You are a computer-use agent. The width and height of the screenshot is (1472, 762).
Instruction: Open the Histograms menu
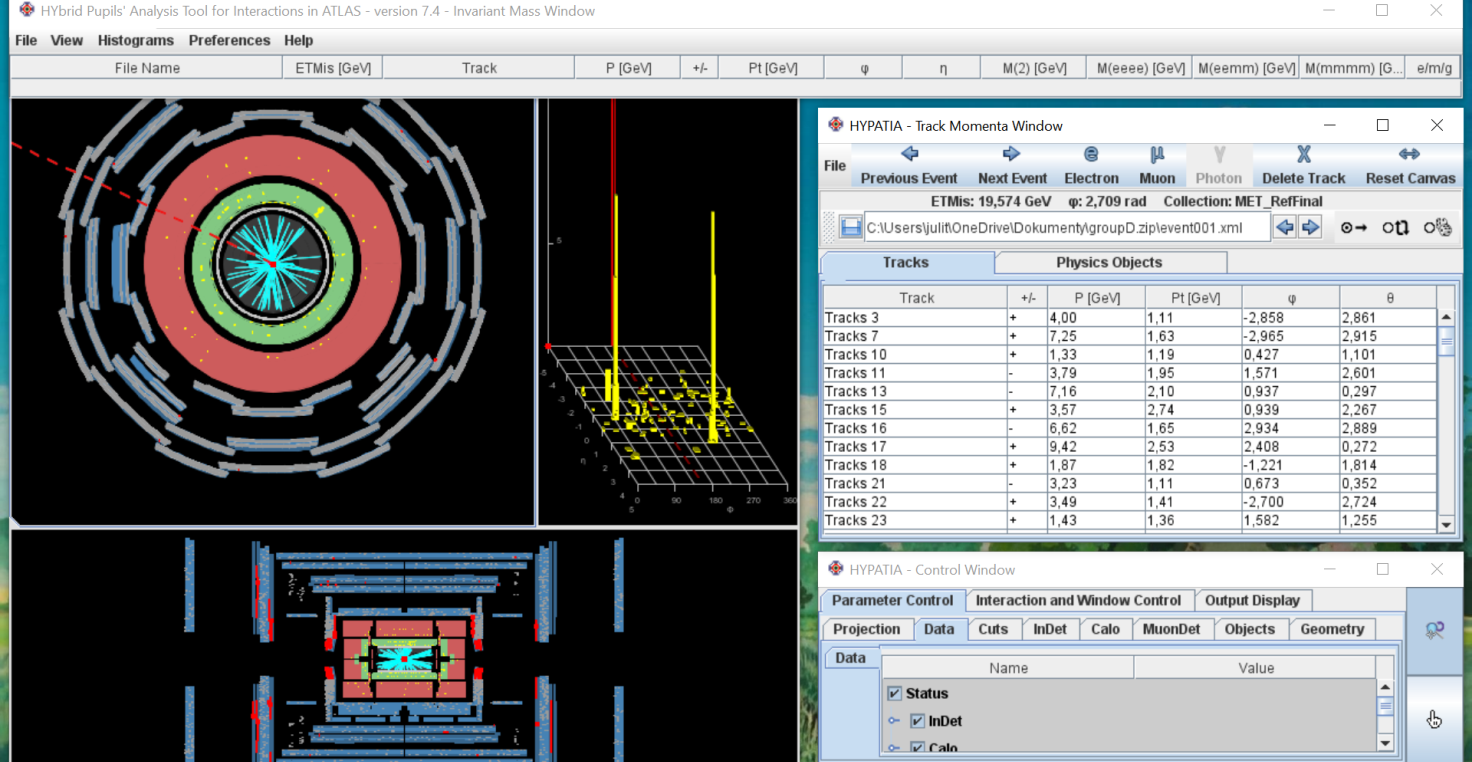[136, 40]
